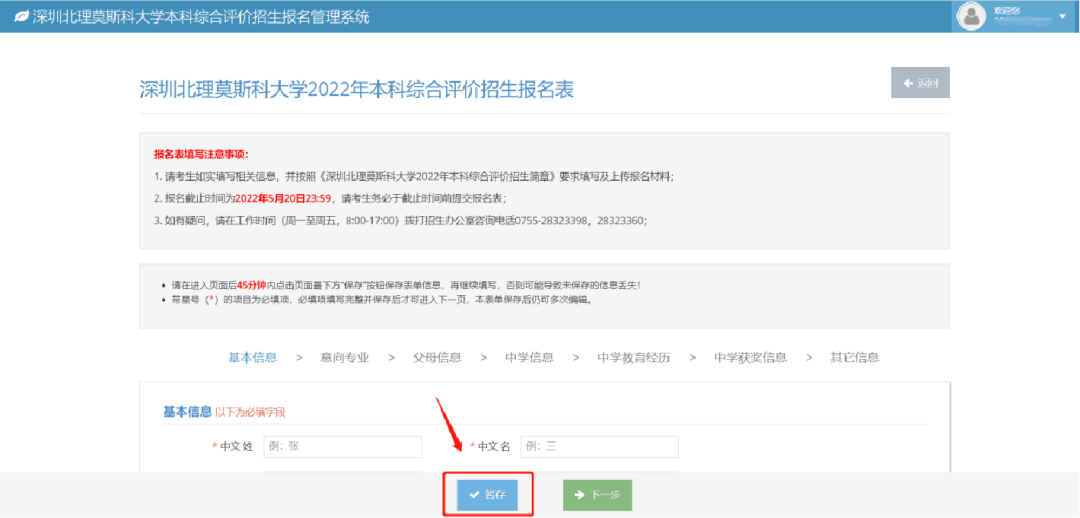Click the system title text in header
The width and height of the screenshot is (1080, 518).
(200, 16)
